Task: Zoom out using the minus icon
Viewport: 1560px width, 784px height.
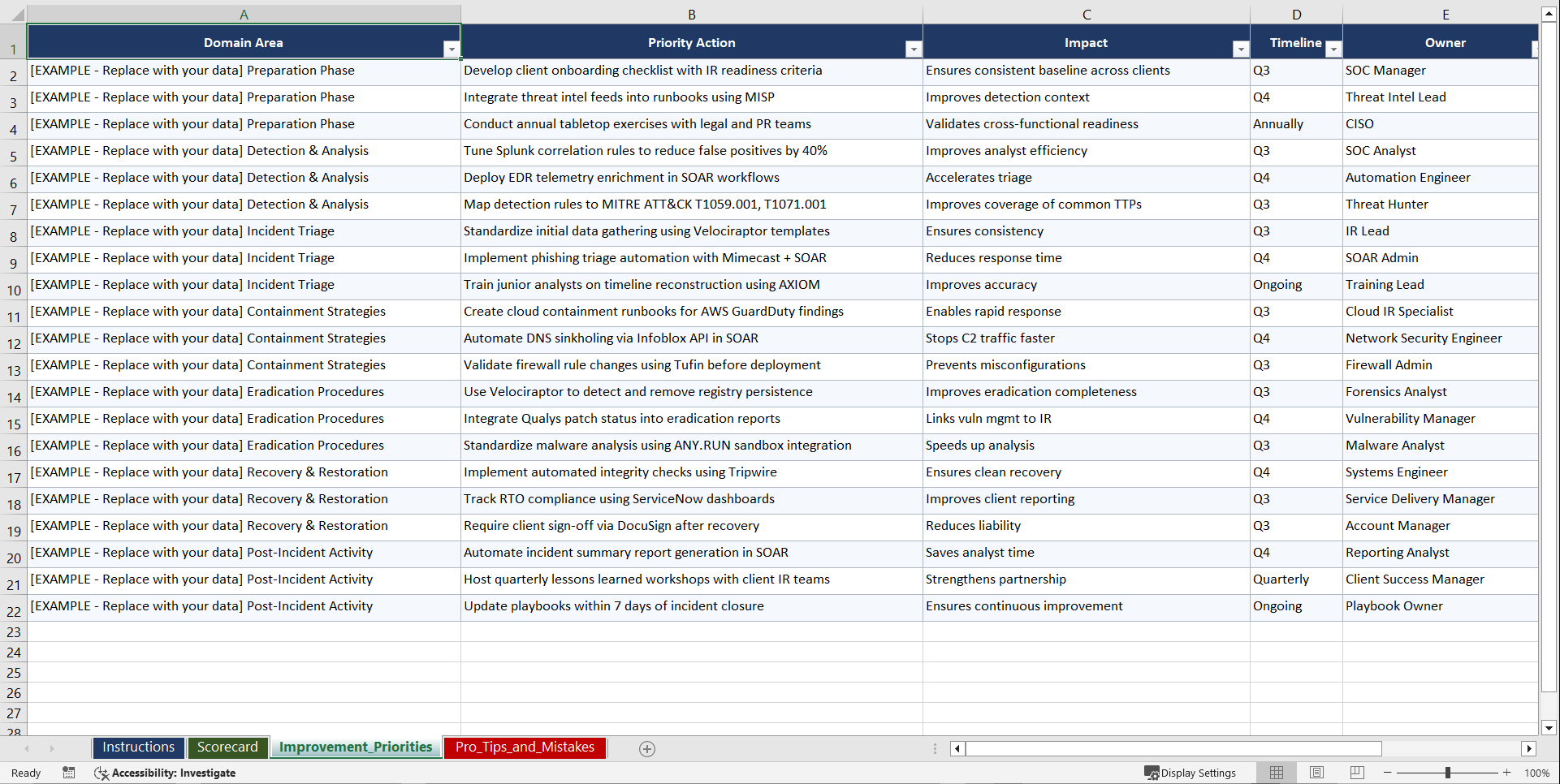Action: tap(1387, 773)
